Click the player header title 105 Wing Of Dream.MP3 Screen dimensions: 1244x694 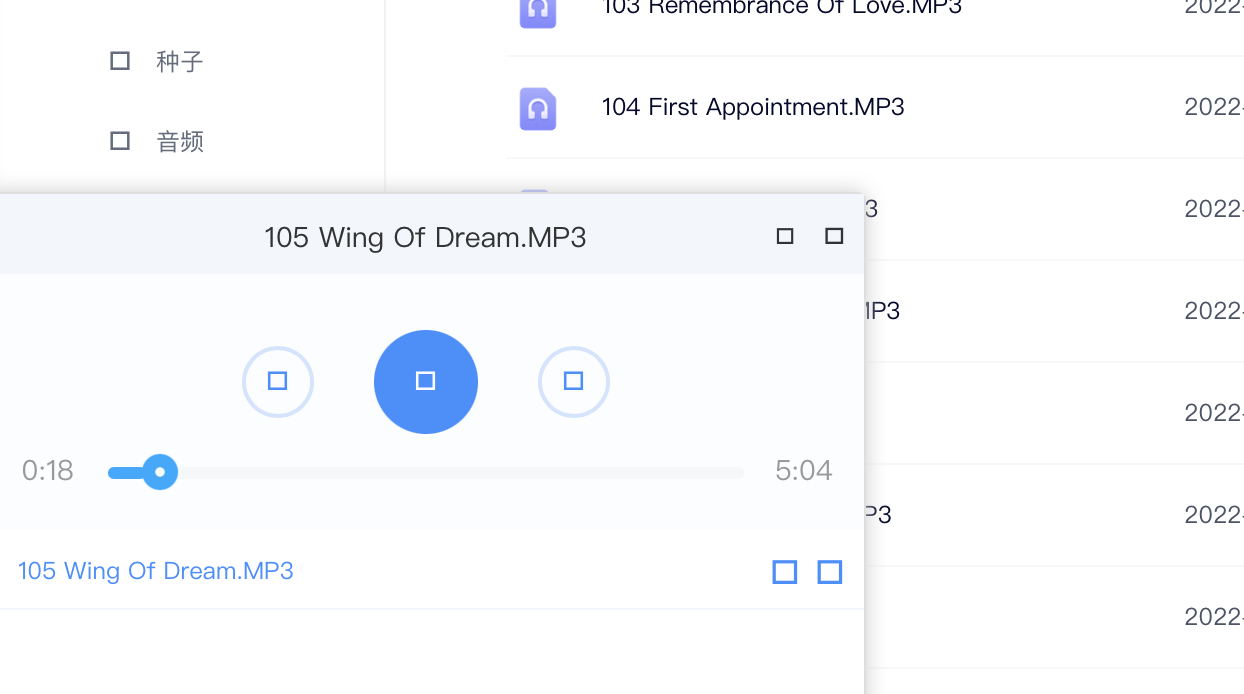(425, 238)
